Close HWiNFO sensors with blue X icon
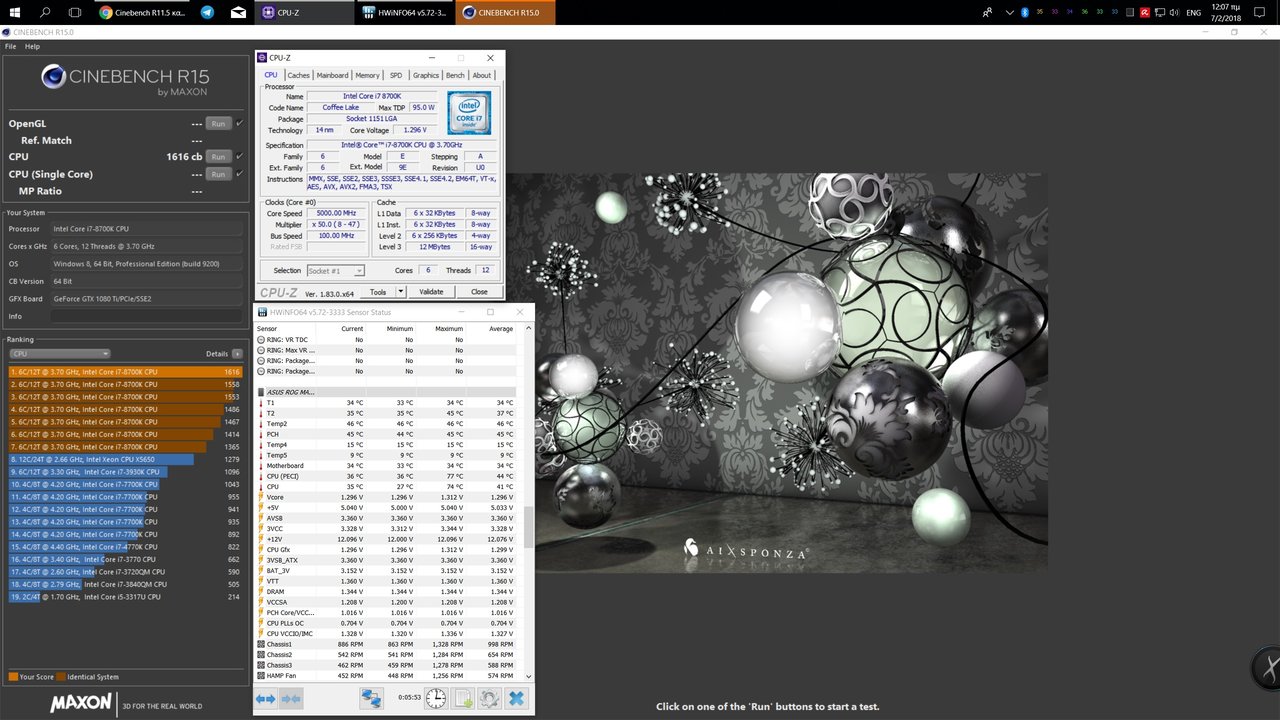Viewport: 1280px width, 720px height. [x=516, y=698]
